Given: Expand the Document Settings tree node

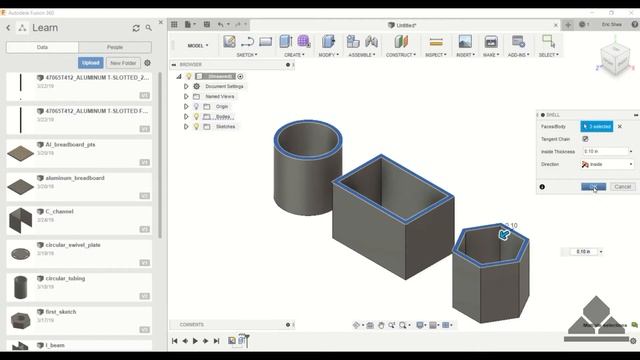Looking at the screenshot, I should point(186,87).
